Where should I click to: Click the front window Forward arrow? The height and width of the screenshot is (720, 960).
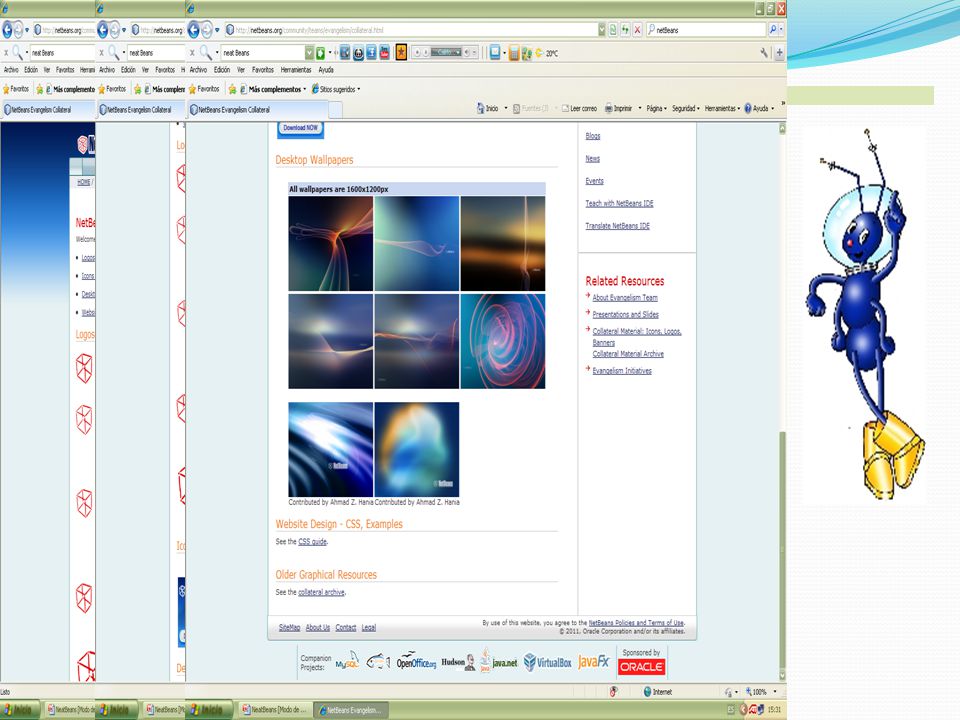pos(208,29)
